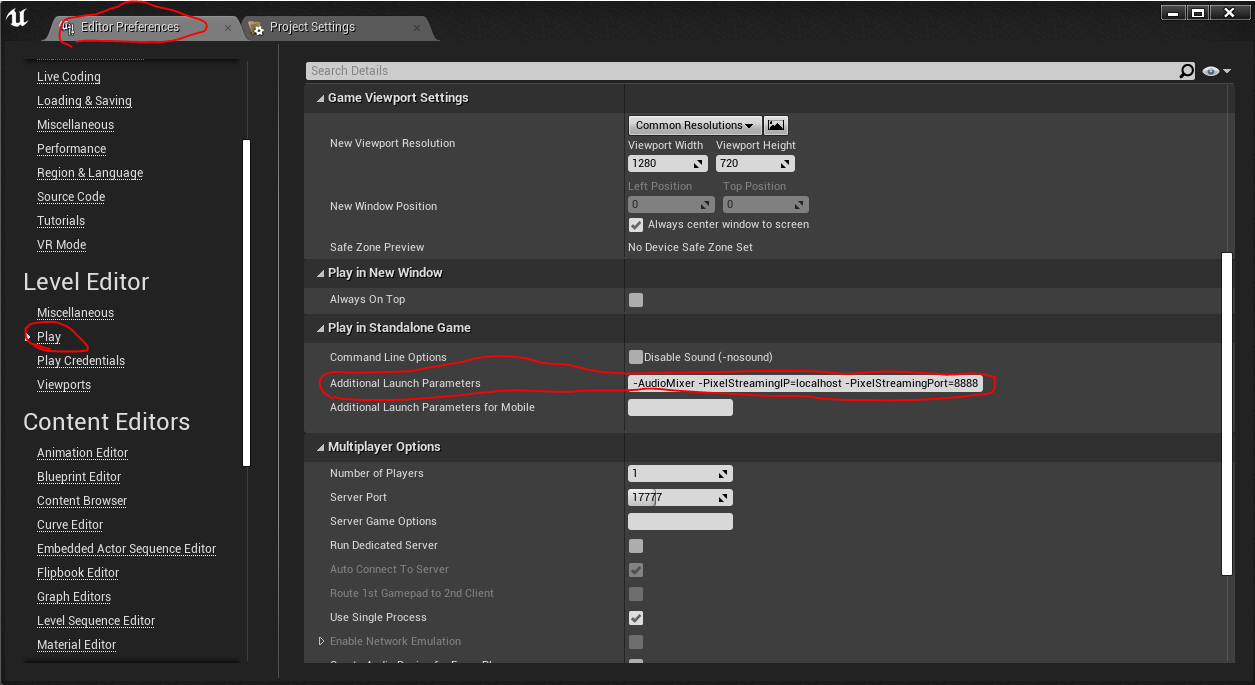Check Disable Sound (-nosound)
Viewport: 1255px width, 685px height.
(636, 357)
